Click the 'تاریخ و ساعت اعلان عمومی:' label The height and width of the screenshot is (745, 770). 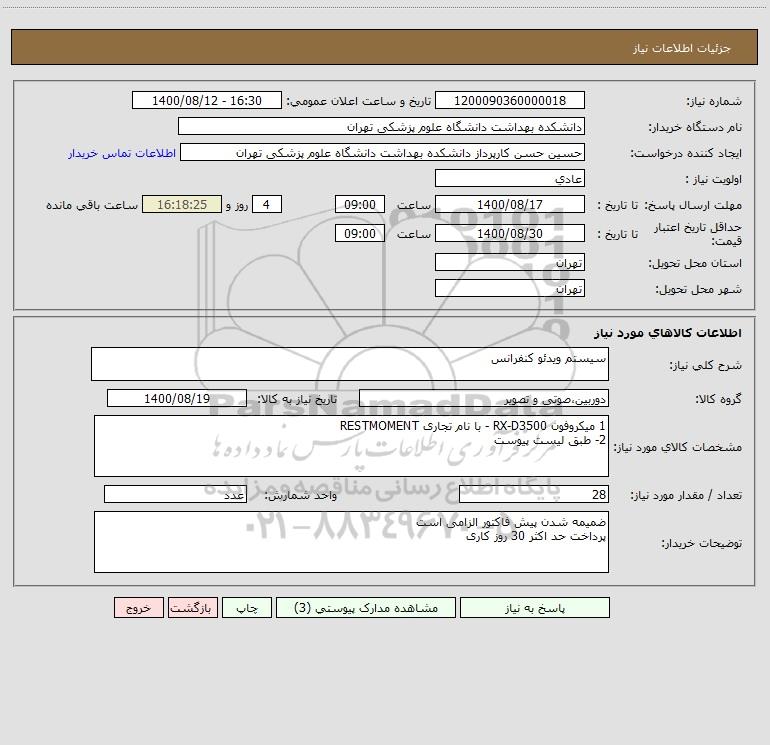tap(359, 101)
